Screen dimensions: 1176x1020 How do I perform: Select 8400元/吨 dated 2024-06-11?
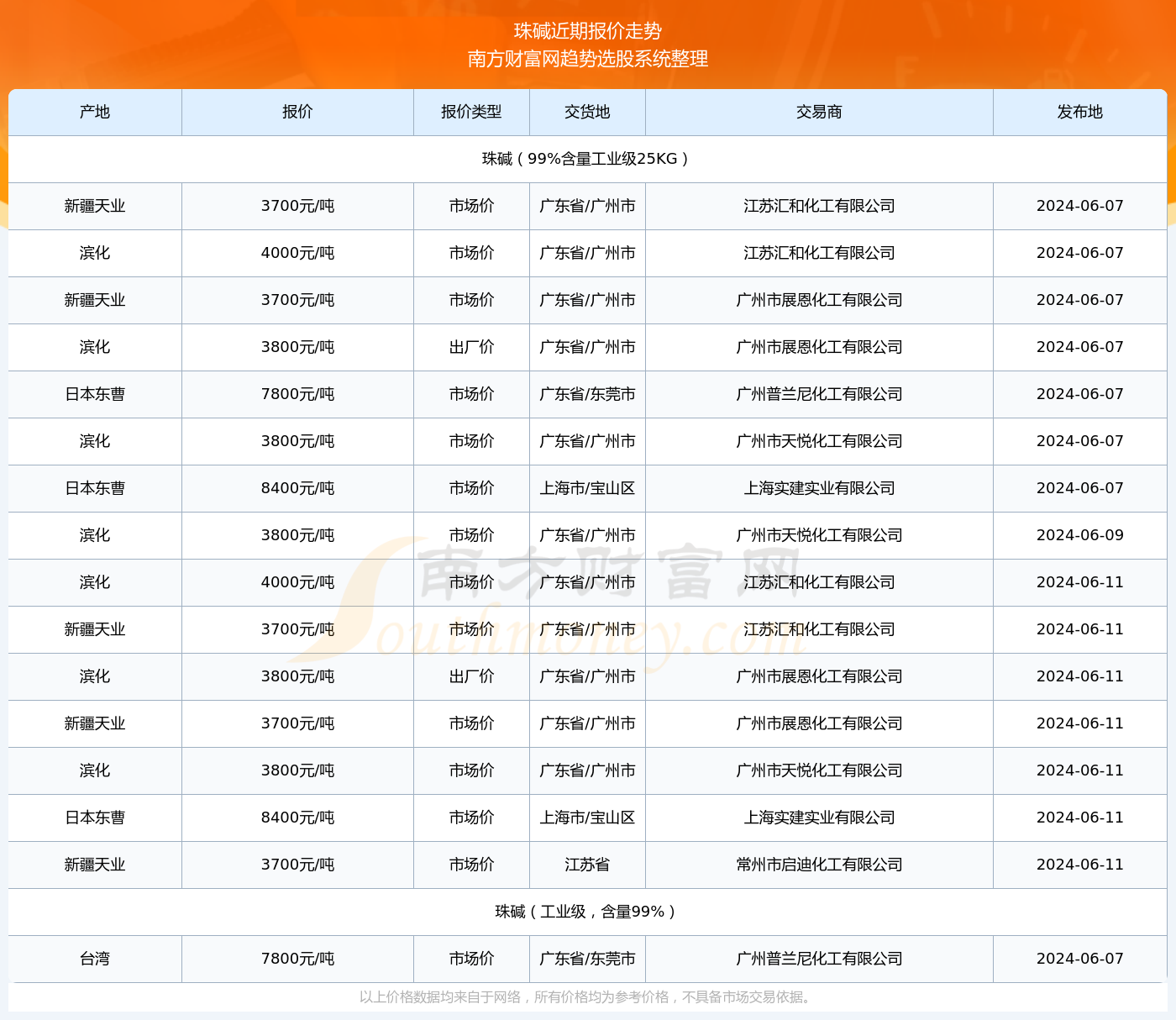point(297,818)
